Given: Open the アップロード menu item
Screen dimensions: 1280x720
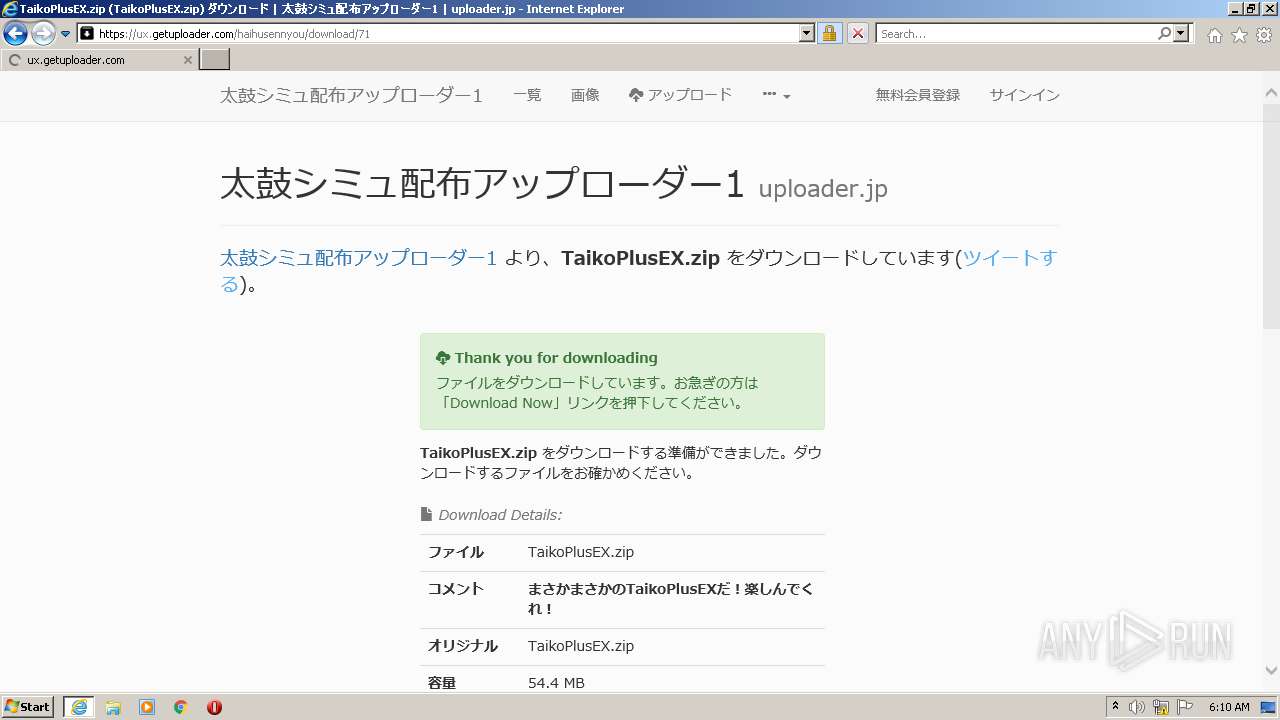Looking at the screenshot, I should (680, 95).
